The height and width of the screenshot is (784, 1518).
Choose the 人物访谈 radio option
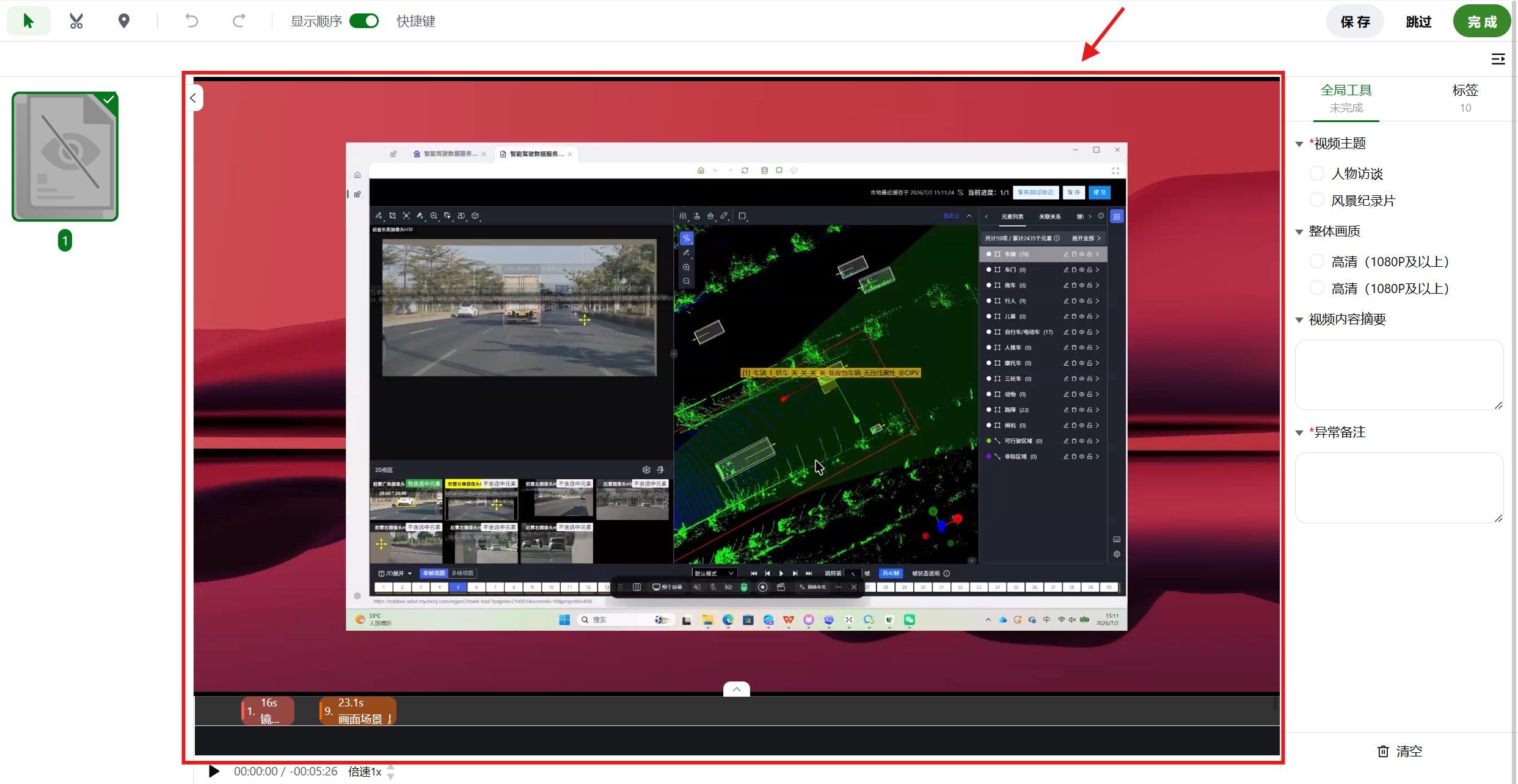point(1317,173)
